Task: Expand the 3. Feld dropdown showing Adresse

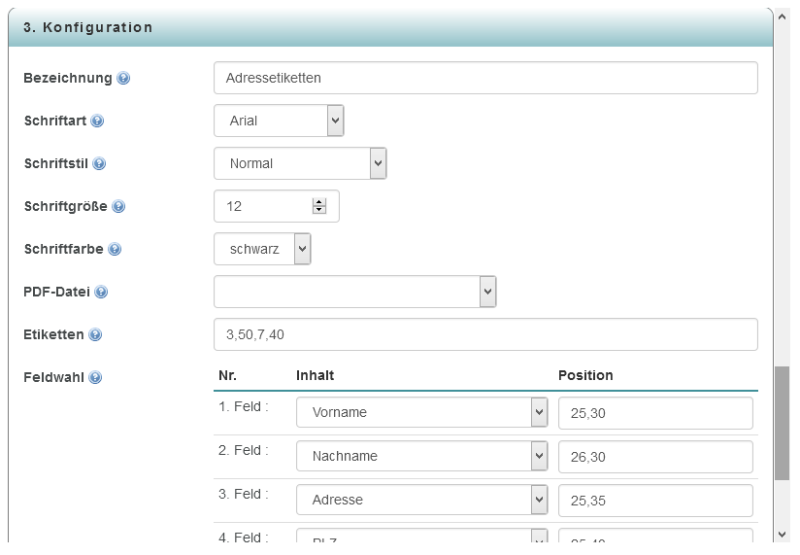Action: coord(423,500)
